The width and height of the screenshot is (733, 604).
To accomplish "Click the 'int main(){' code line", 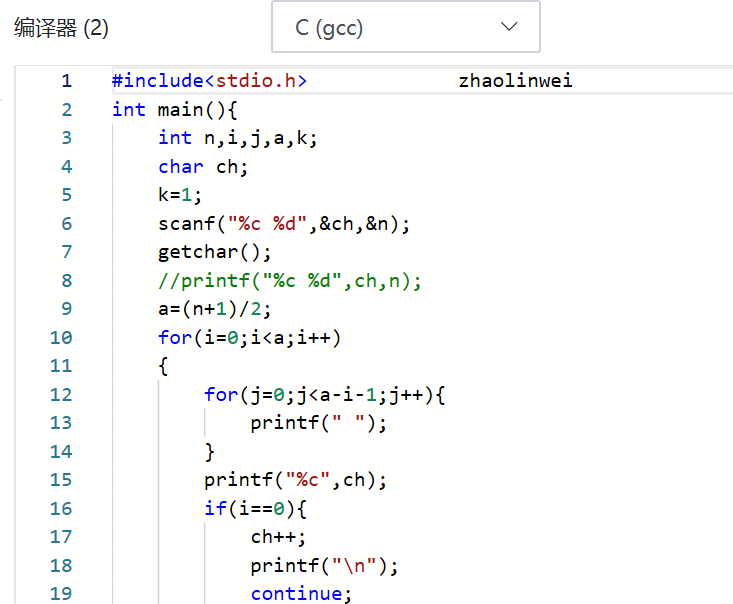I will pos(175,110).
